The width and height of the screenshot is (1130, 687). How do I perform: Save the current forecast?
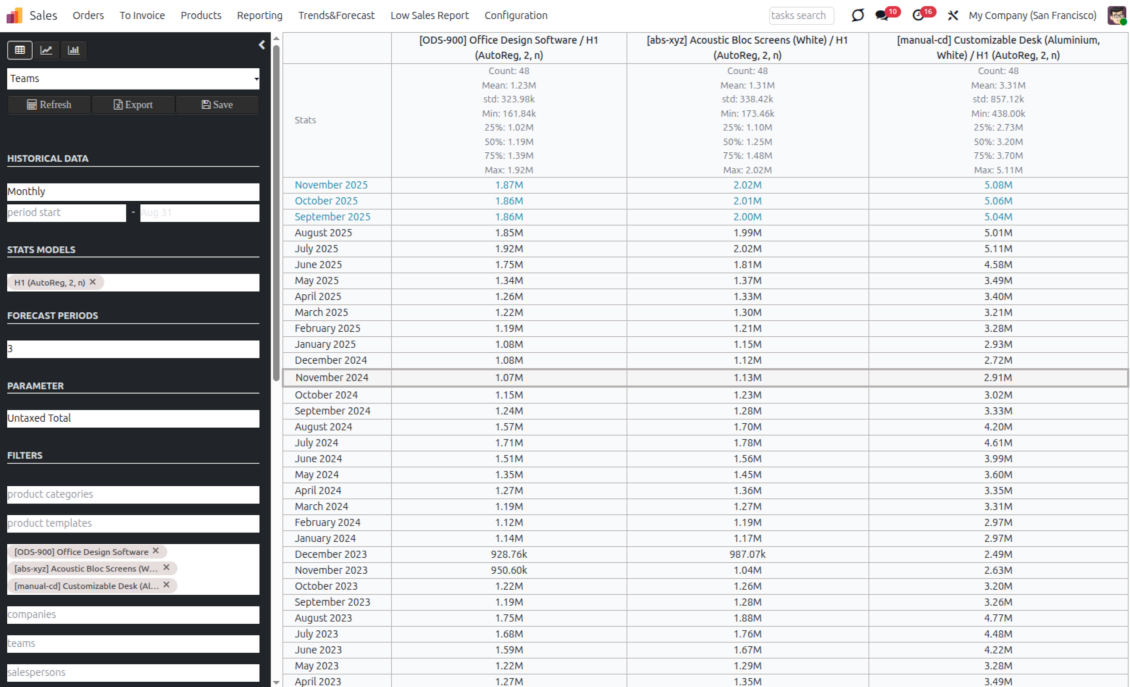tap(217, 104)
